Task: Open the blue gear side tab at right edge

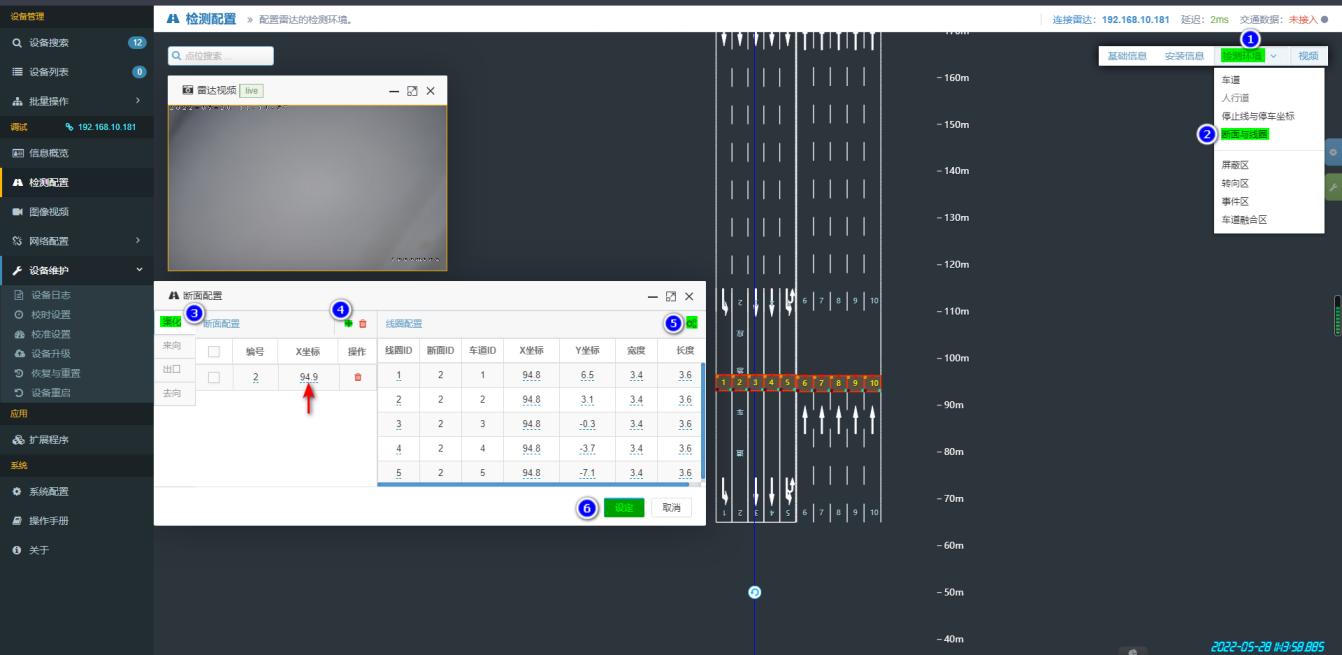Action: (1333, 153)
